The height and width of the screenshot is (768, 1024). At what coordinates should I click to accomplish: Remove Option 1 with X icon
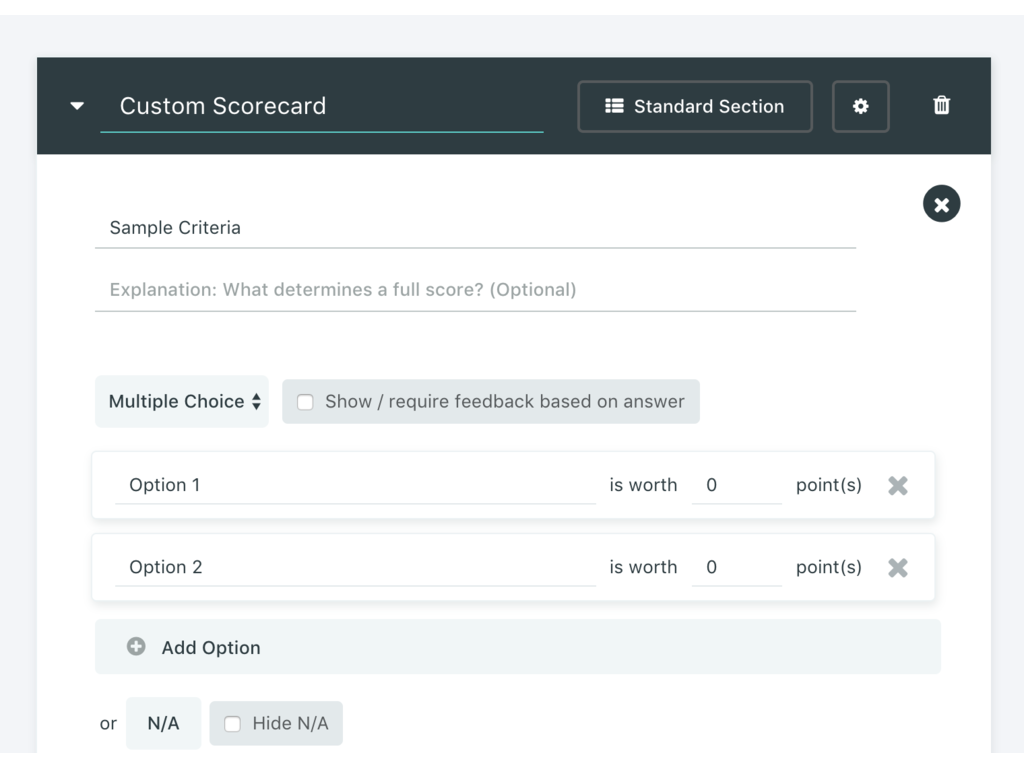tap(898, 485)
